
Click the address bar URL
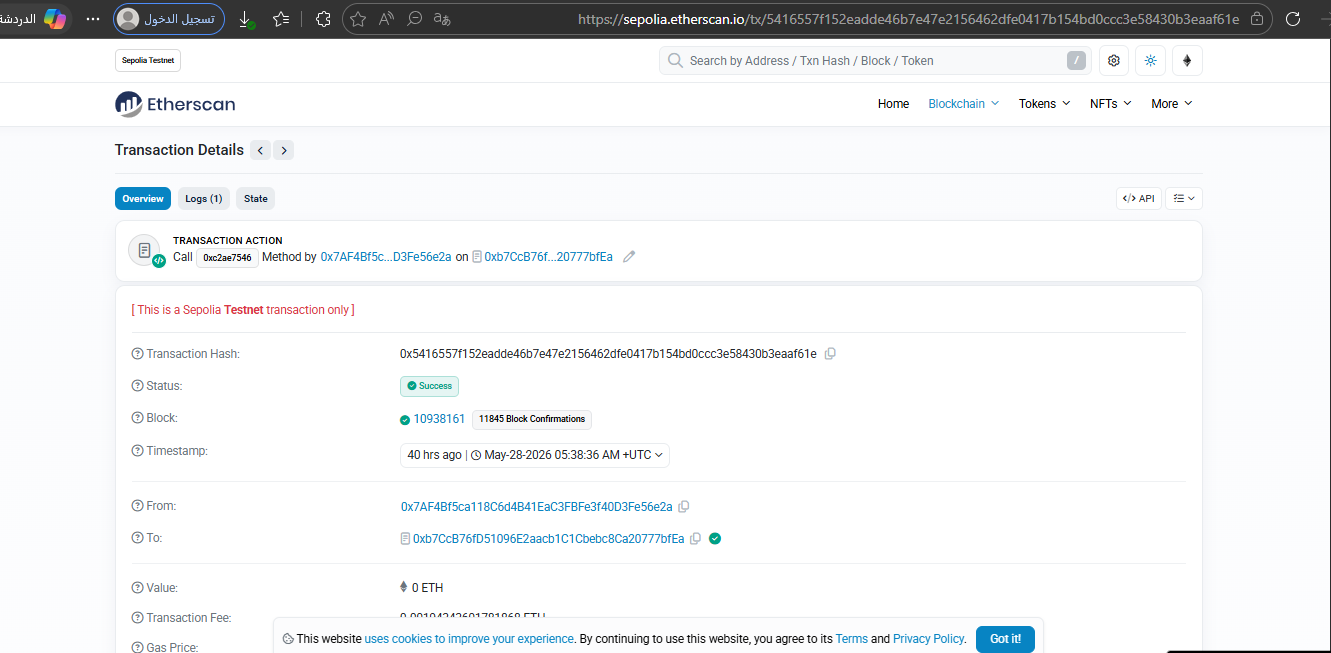click(909, 19)
